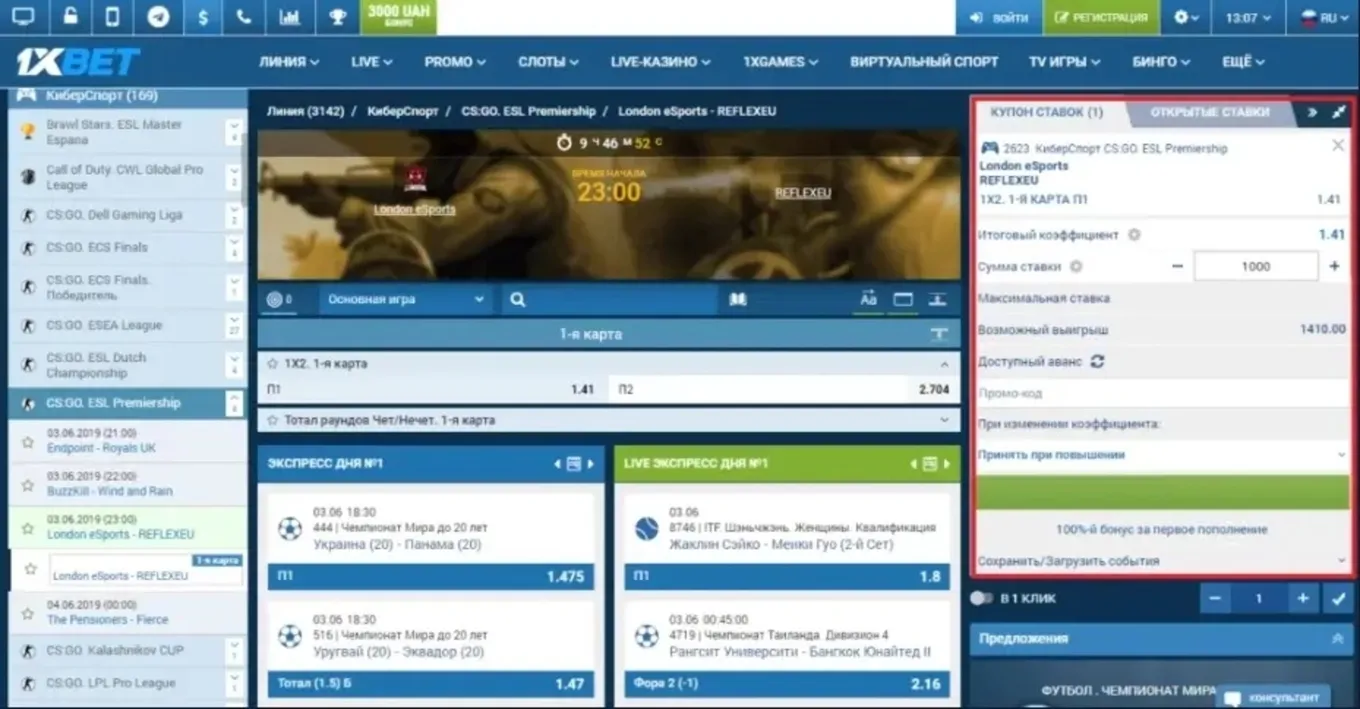Click the dollar sign payments icon
The height and width of the screenshot is (709, 1360).
coord(202,17)
